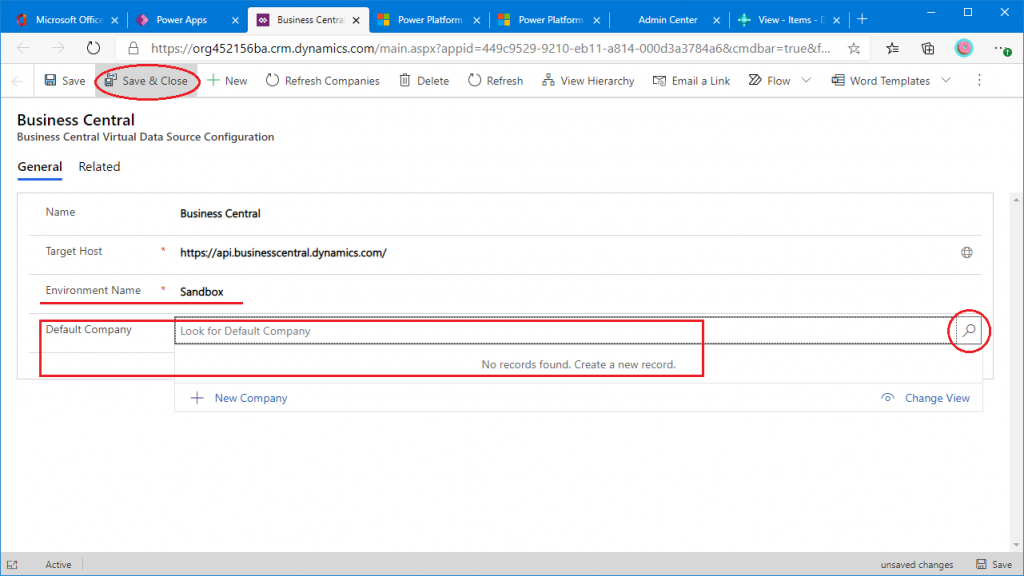Screen dimensions: 1024x576
Task: Click Save & Close in the command bar
Action: [146, 80]
